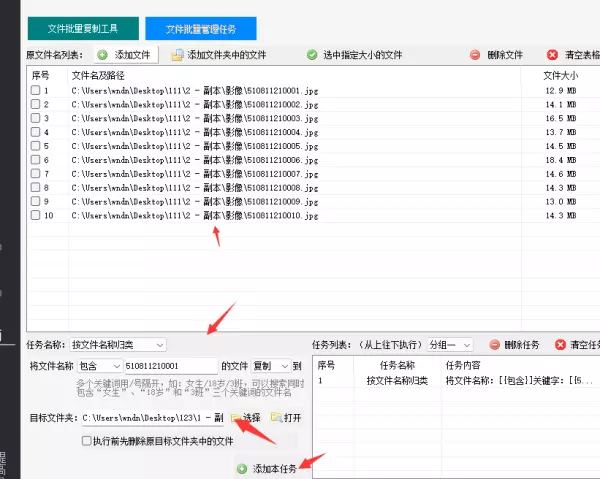600x479 pixels.
Task: Select file path ending 510811210009.jpg
Action: click(195, 202)
